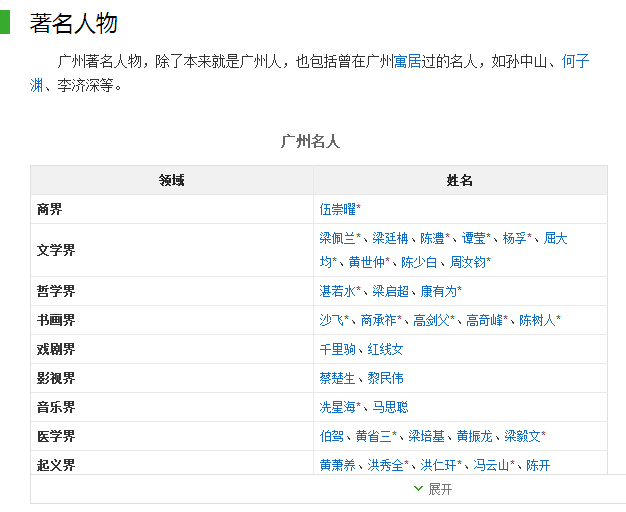626x512 pixels.
Task: Open the 寓居 link in intro paragraph
Action: pyautogui.click(x=407, y=62)
